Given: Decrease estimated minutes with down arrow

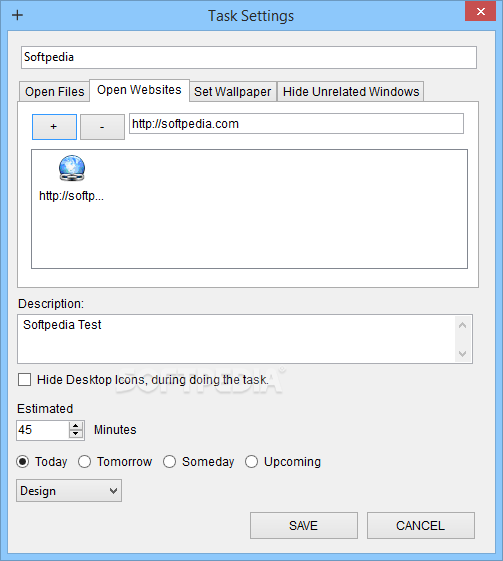Looking at the screenshot, I should pyautogui.click(x=75, y=434).
